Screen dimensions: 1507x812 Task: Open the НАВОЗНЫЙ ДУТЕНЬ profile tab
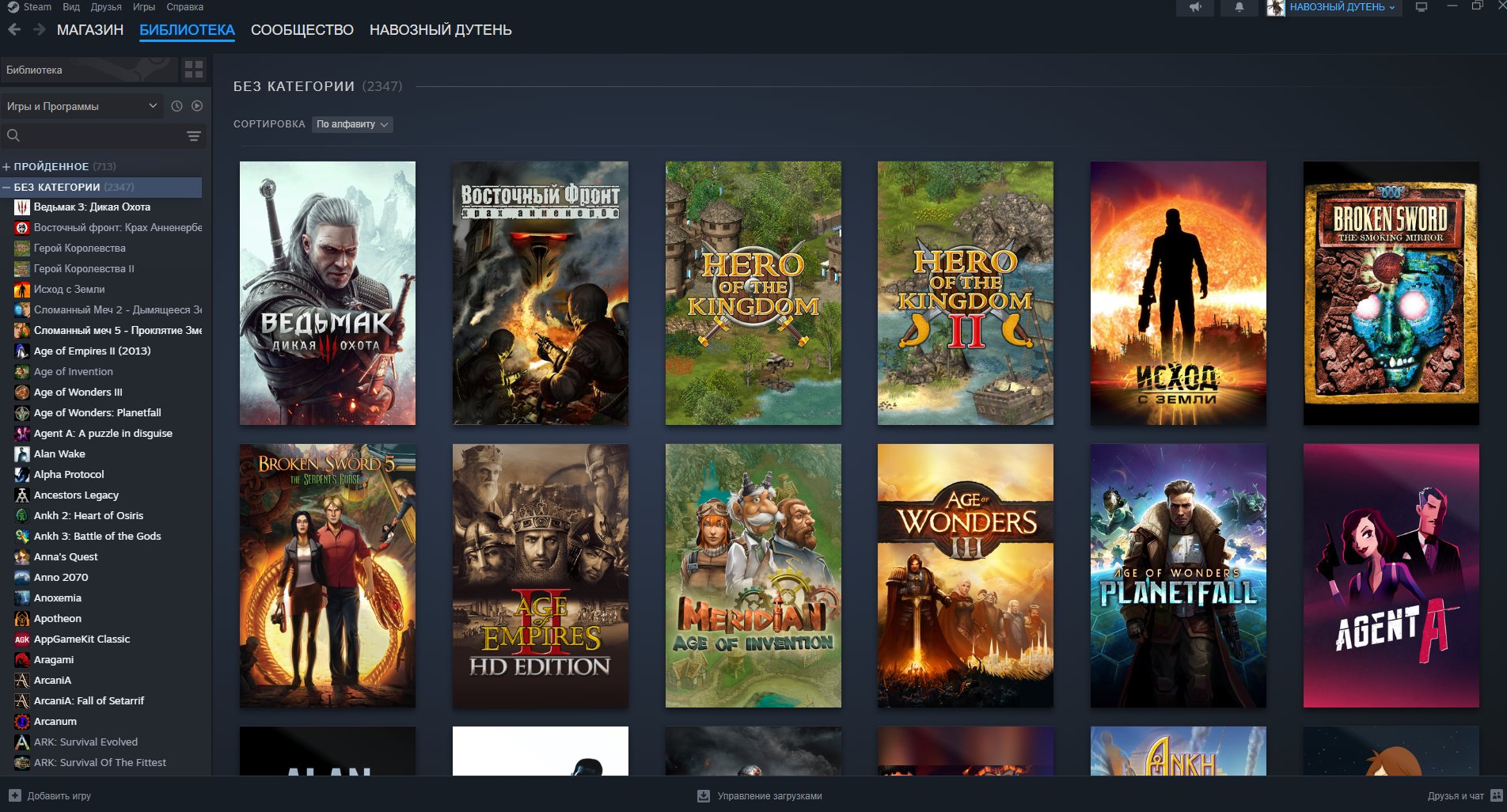click(x=441, y=30)
